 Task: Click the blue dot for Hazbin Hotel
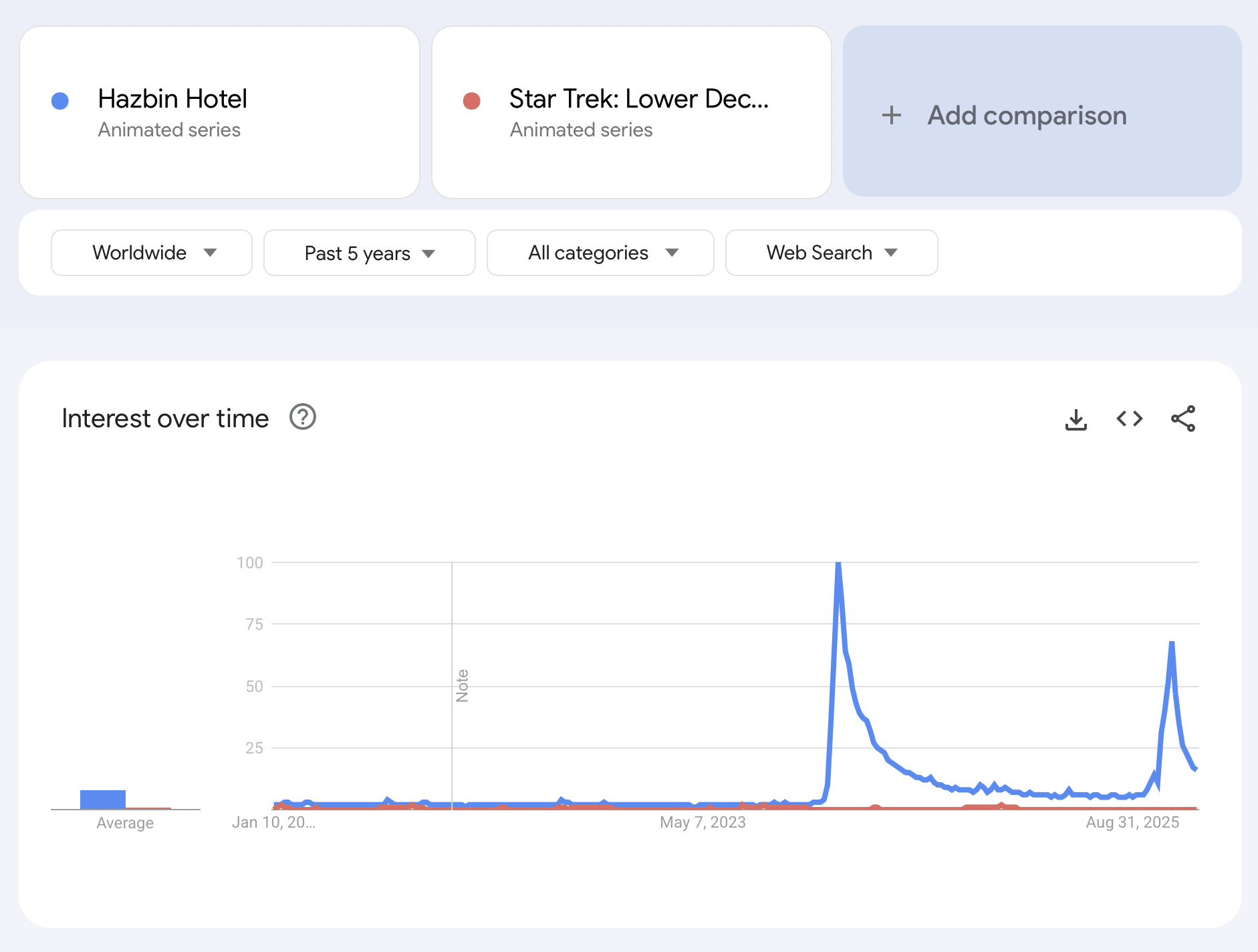(60, 101)
